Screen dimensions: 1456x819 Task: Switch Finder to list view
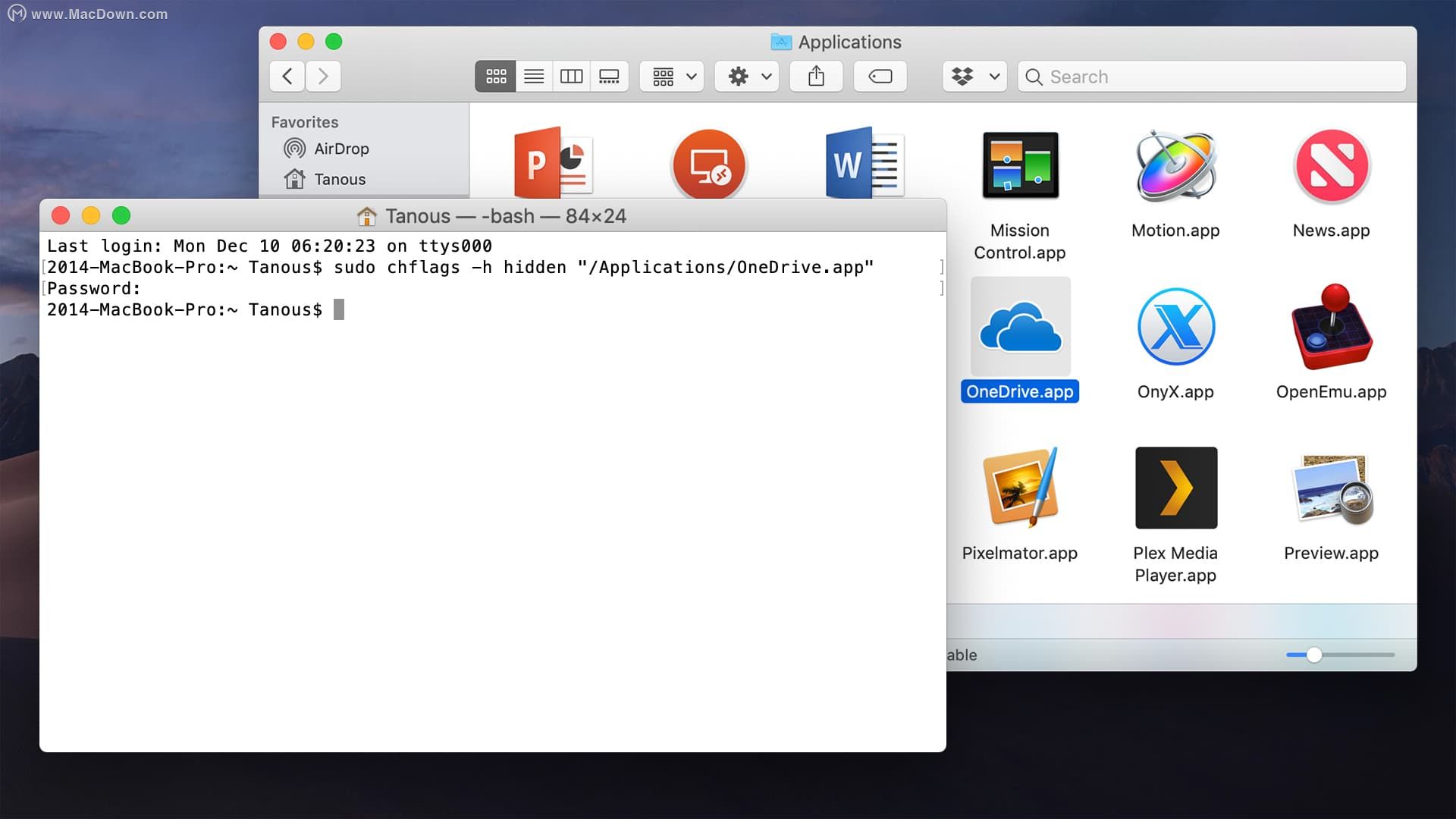point(534,77)
